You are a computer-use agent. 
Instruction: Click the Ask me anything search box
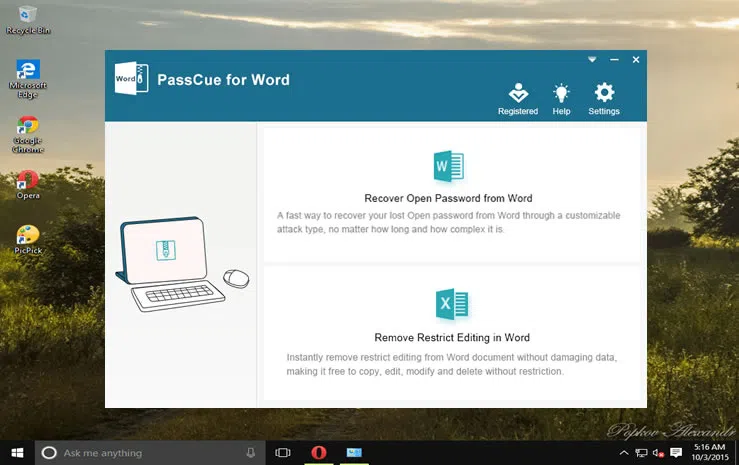(150, 453)
